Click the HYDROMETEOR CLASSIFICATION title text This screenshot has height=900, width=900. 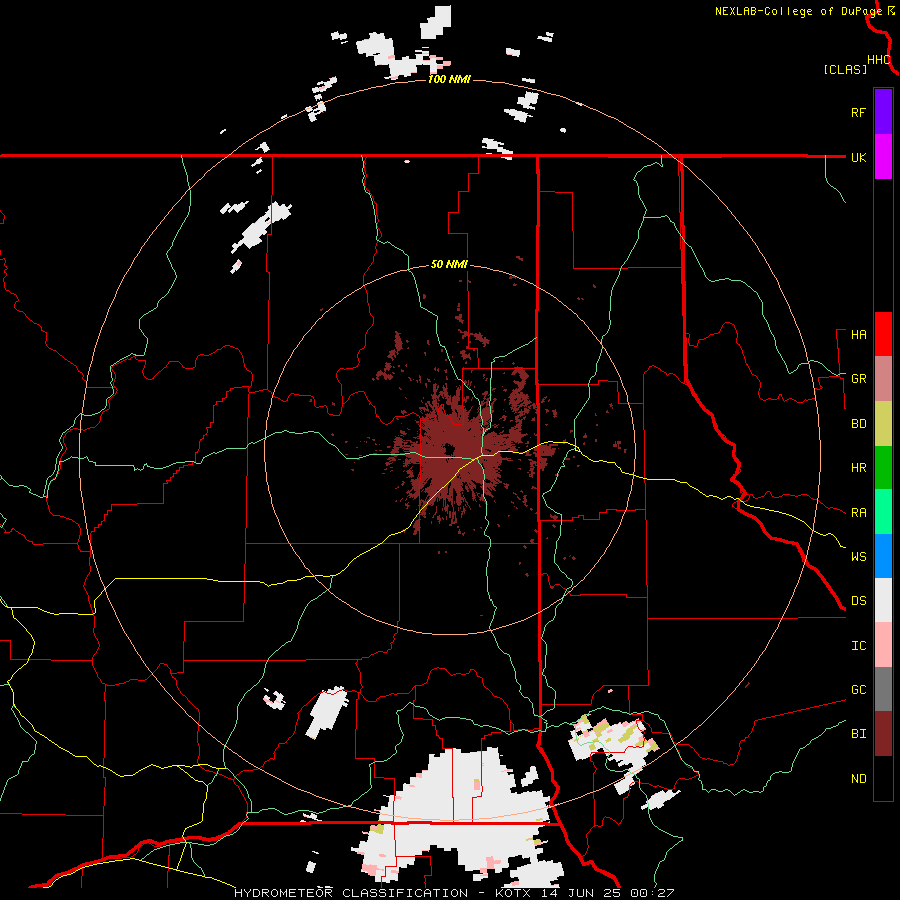tap(351, 893)
